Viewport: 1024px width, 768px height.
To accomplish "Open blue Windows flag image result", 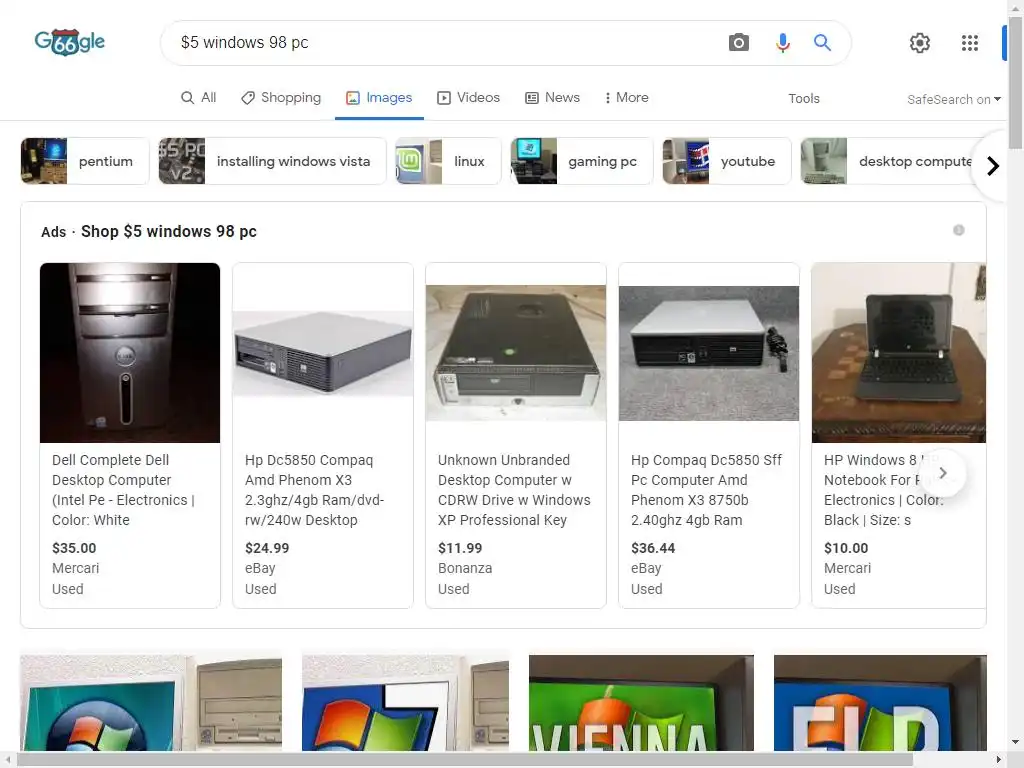I will [880, 703].
